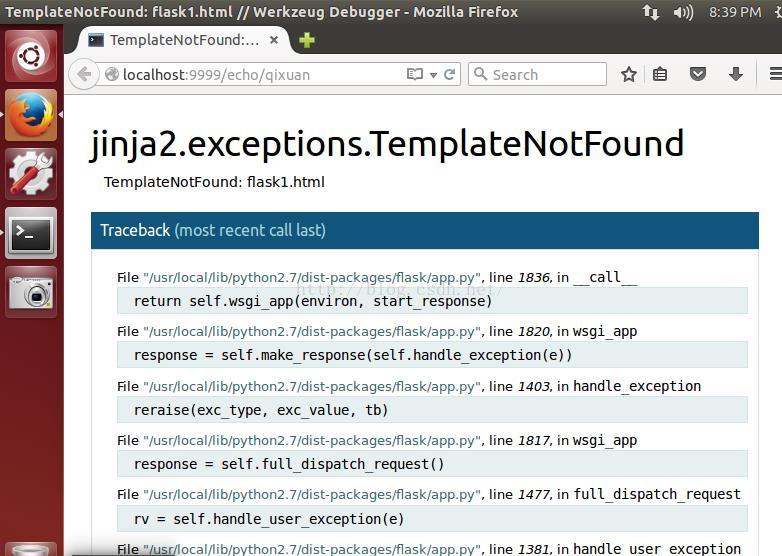Open System Settings in the launcher
The width and height of the screenshot is (782, 556).
[31, 174]
